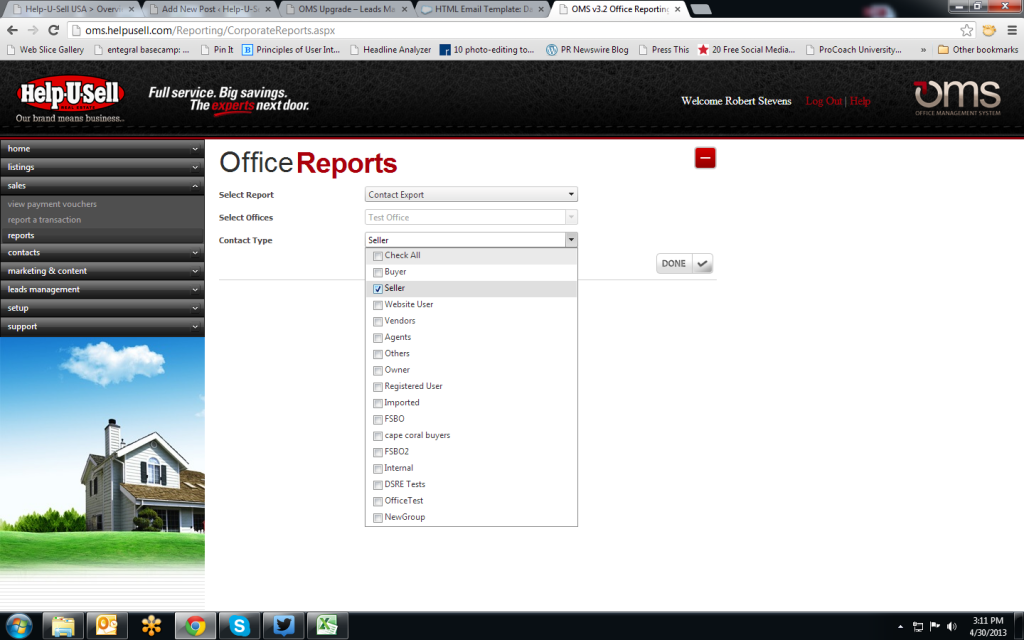Open the contacts sidebar menu
Screen dimensions: 1024x640
[x=102, y=253]
